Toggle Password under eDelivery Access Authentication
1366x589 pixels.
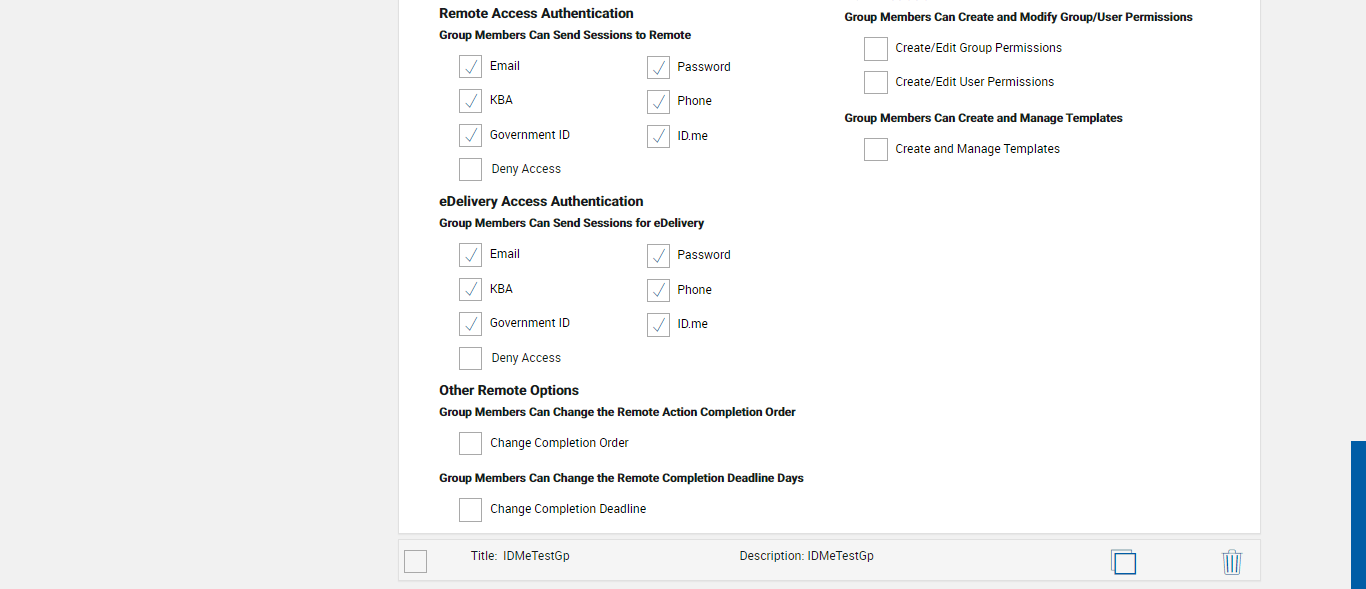click(x=658, y=256)
